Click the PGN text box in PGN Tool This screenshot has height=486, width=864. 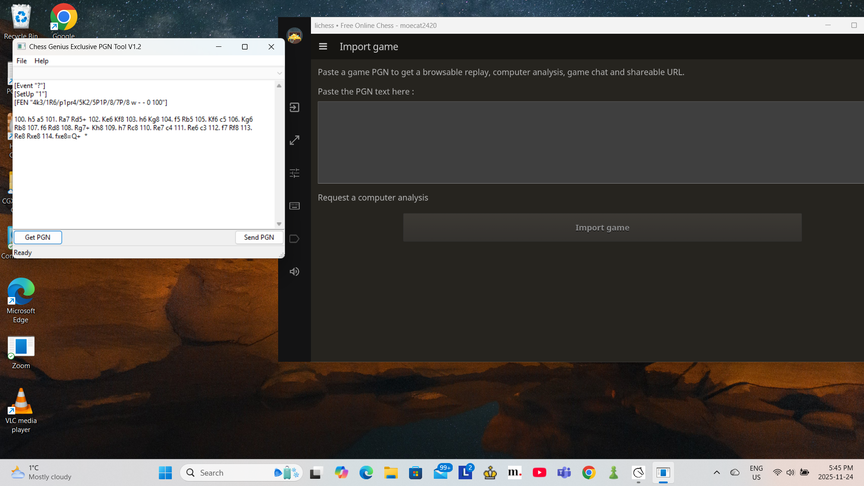pos(144,154)
